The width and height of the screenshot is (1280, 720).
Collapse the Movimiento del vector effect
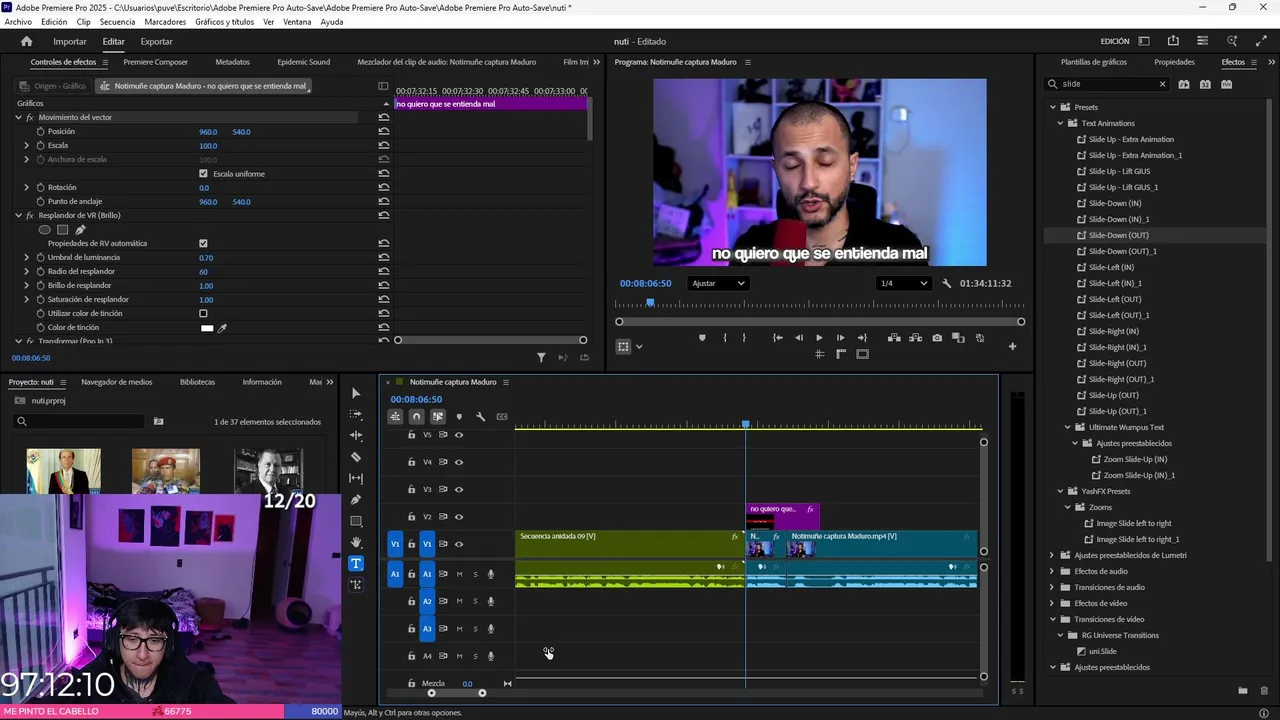click(x=18, y=118)
